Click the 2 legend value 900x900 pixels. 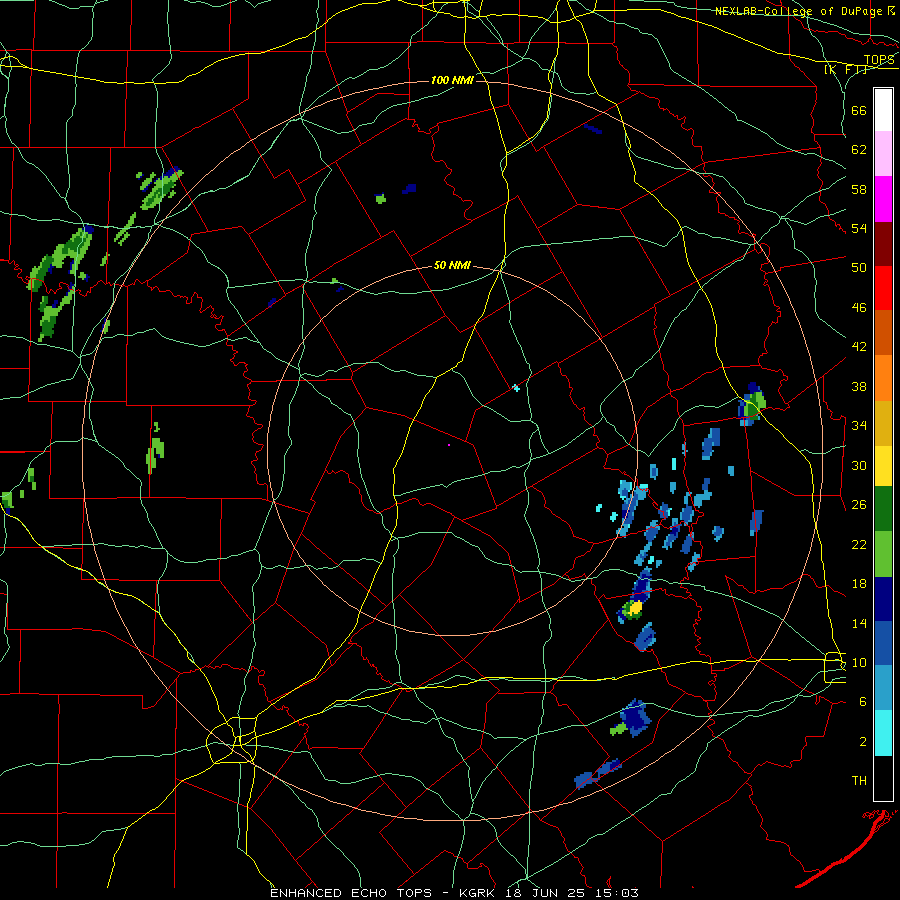863,742
